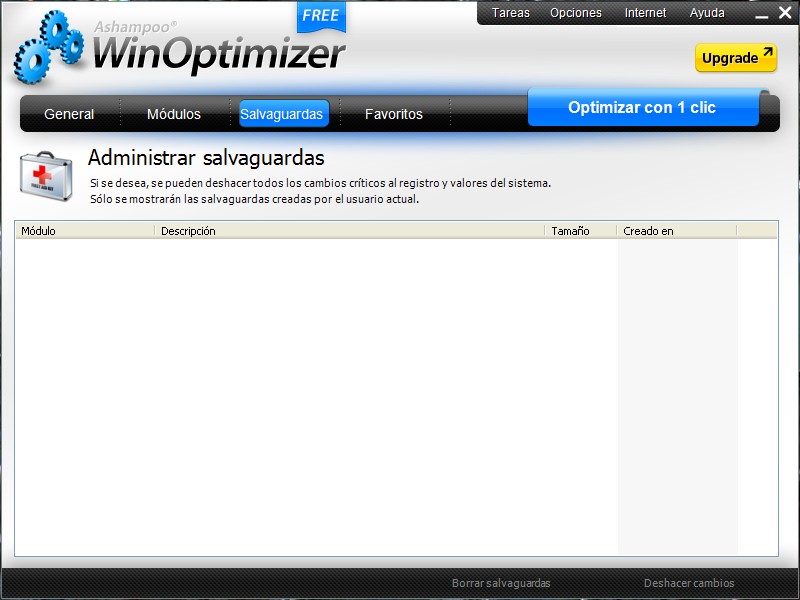Open the Ayuda menu
Viewport: 800px width, 600px height.
tap(707, 13)
